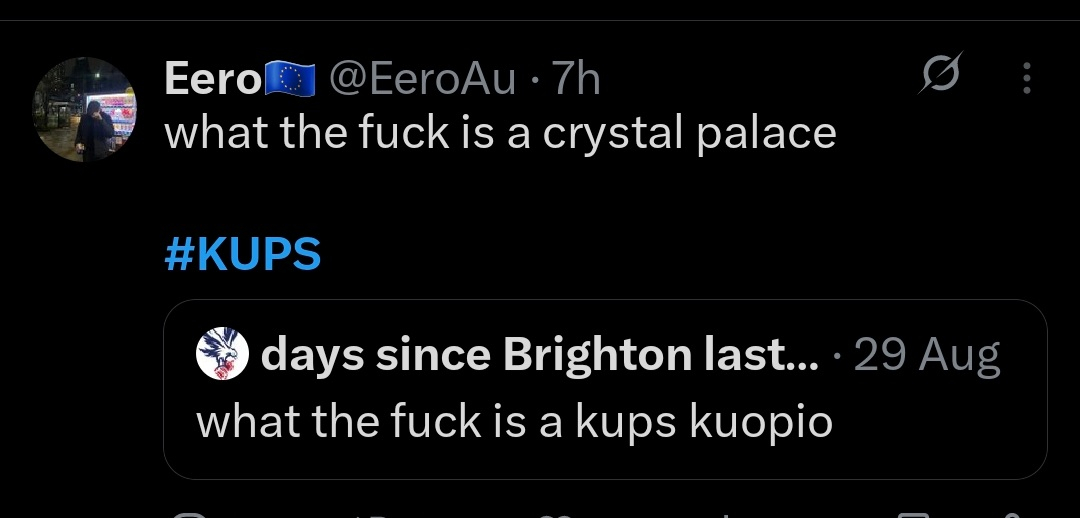Tap the 29 Aug date on quoted post
The image size is (1080, 518).
(x=927, y=355)
